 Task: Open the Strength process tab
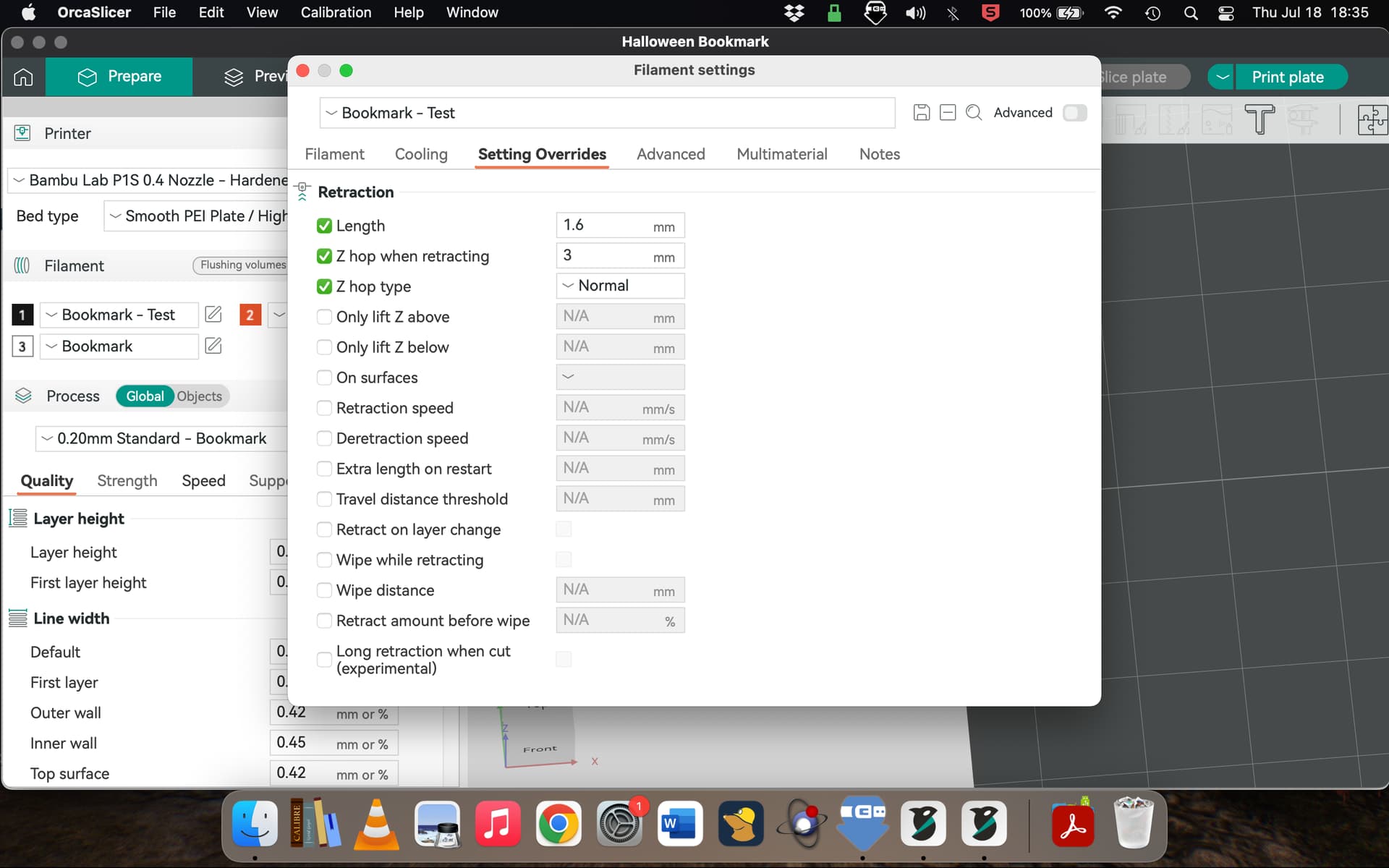click(x=127, y=480)
